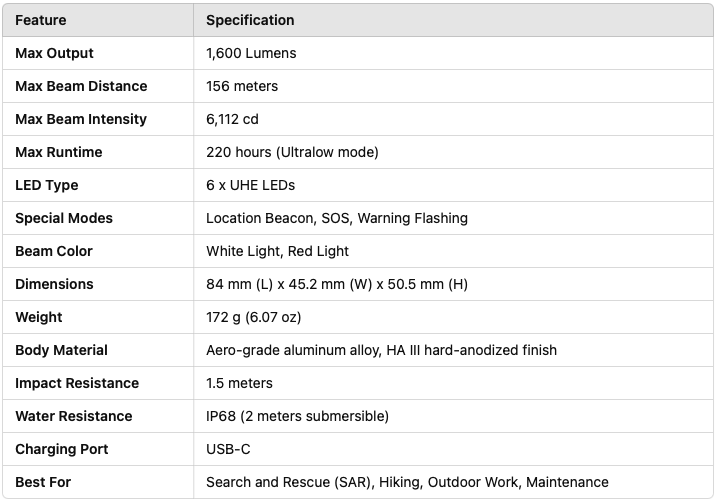Select the Feature column header
Image resolution: width=718 pixels, height=501 pixels.
[x=41, y=20]
